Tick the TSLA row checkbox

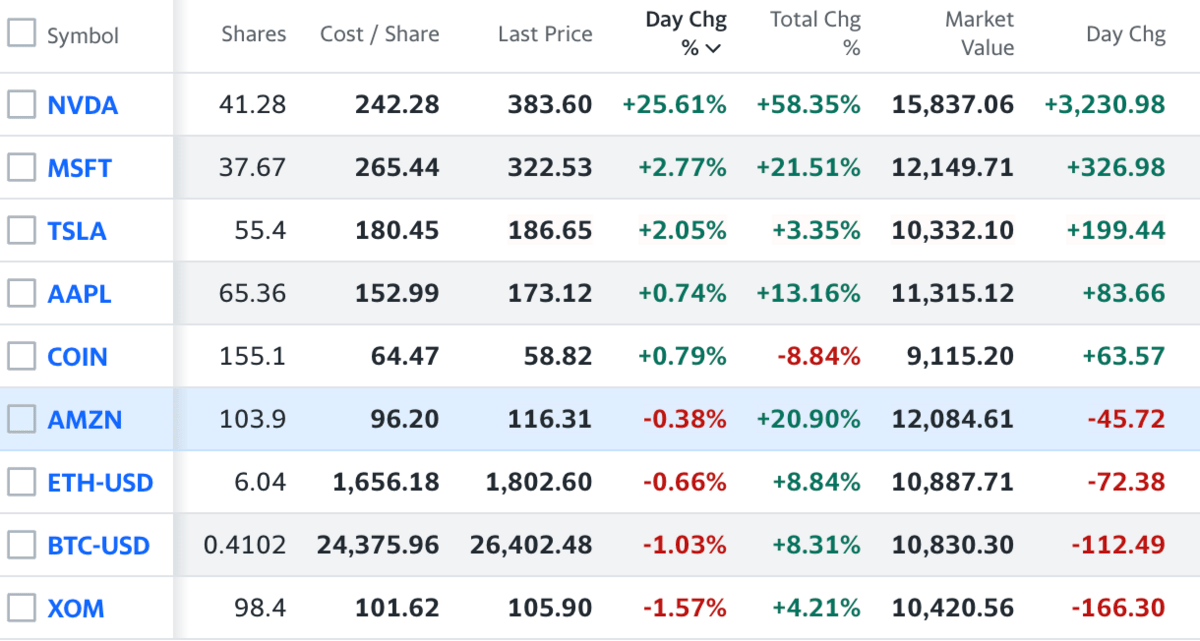pos(21,230)
